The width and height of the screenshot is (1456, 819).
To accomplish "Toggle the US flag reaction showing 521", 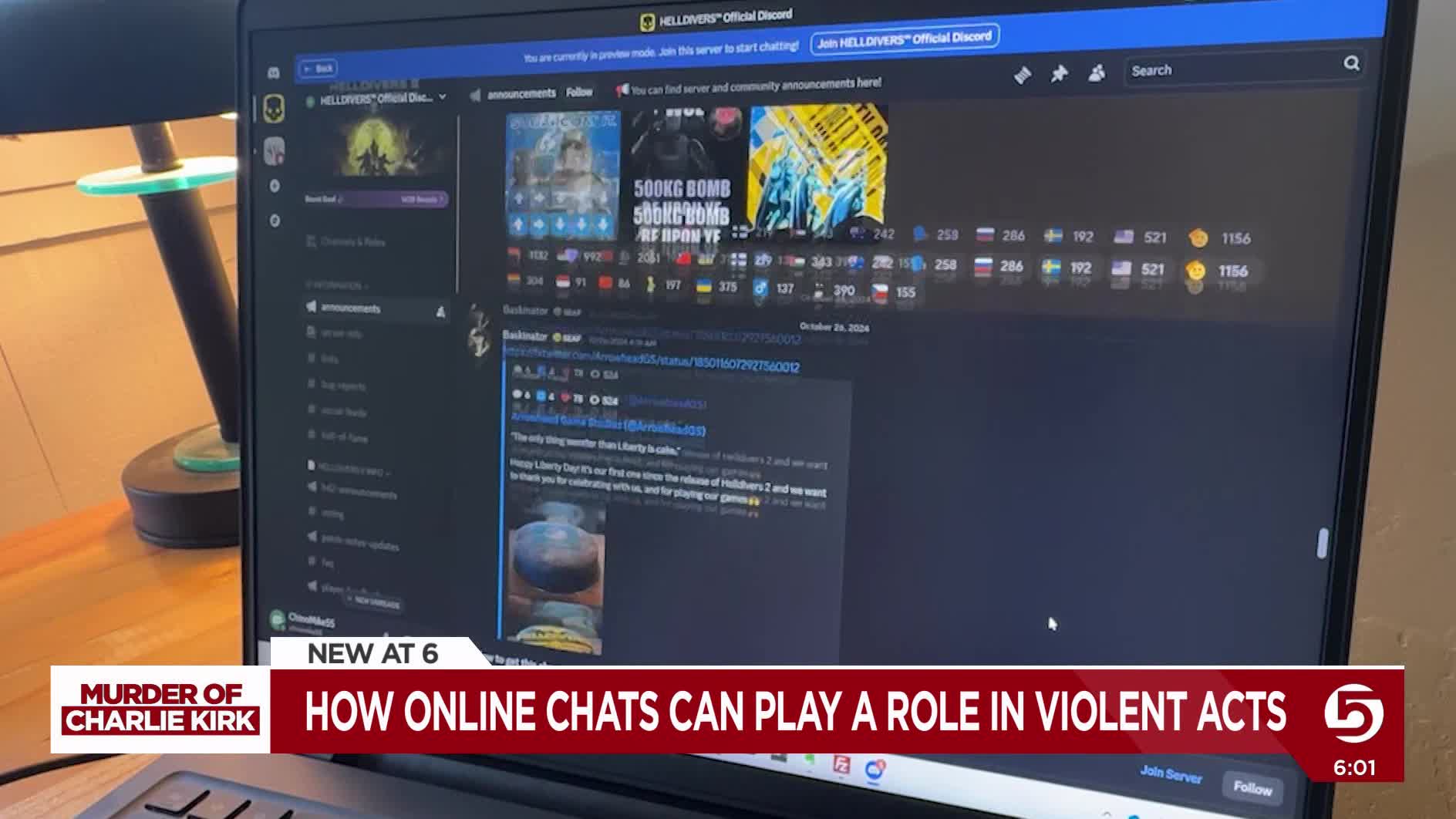I will [x=1139, y=269].
